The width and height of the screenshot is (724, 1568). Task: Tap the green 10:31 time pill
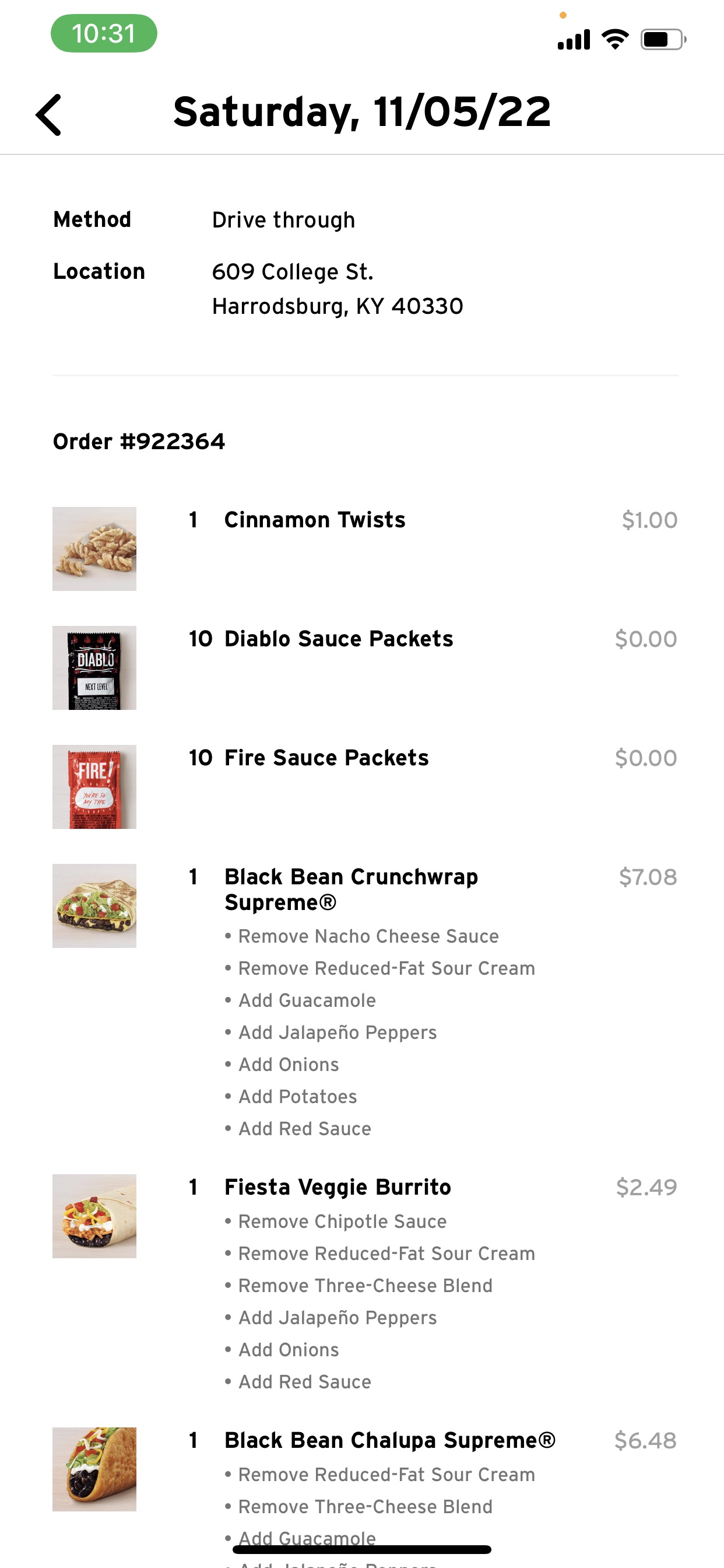(103, 33)
